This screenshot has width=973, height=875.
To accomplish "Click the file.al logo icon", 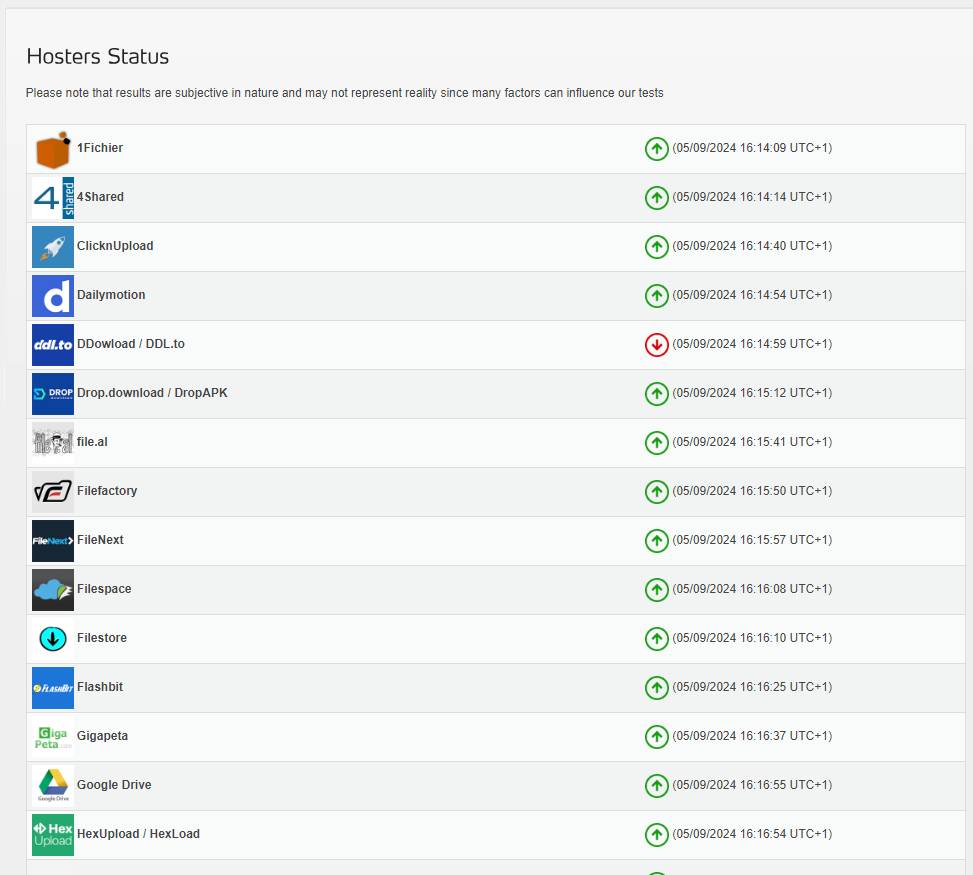I will coord(53,443).
